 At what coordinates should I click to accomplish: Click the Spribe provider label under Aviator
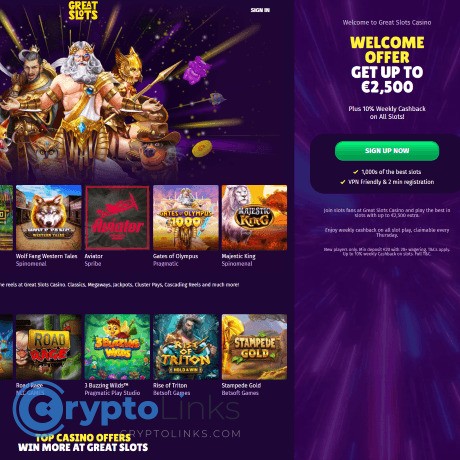93,264
